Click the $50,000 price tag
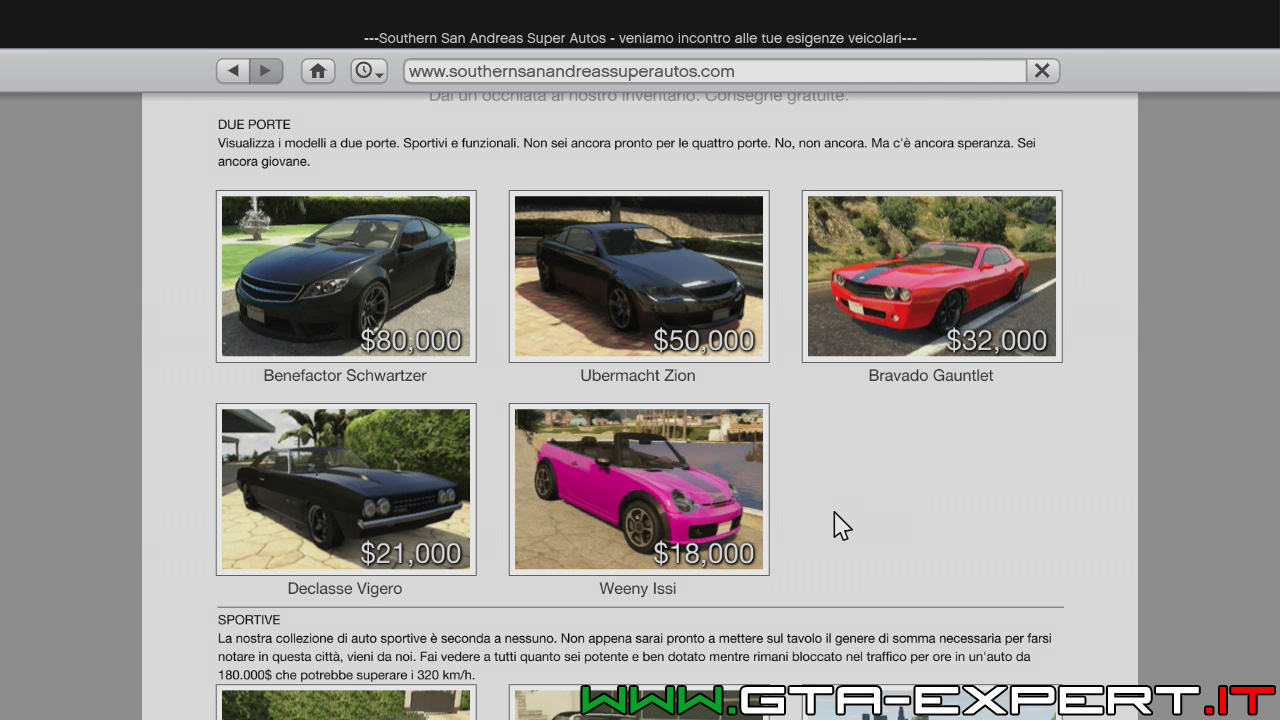1280x720 pixels. [x=704, y=341]
